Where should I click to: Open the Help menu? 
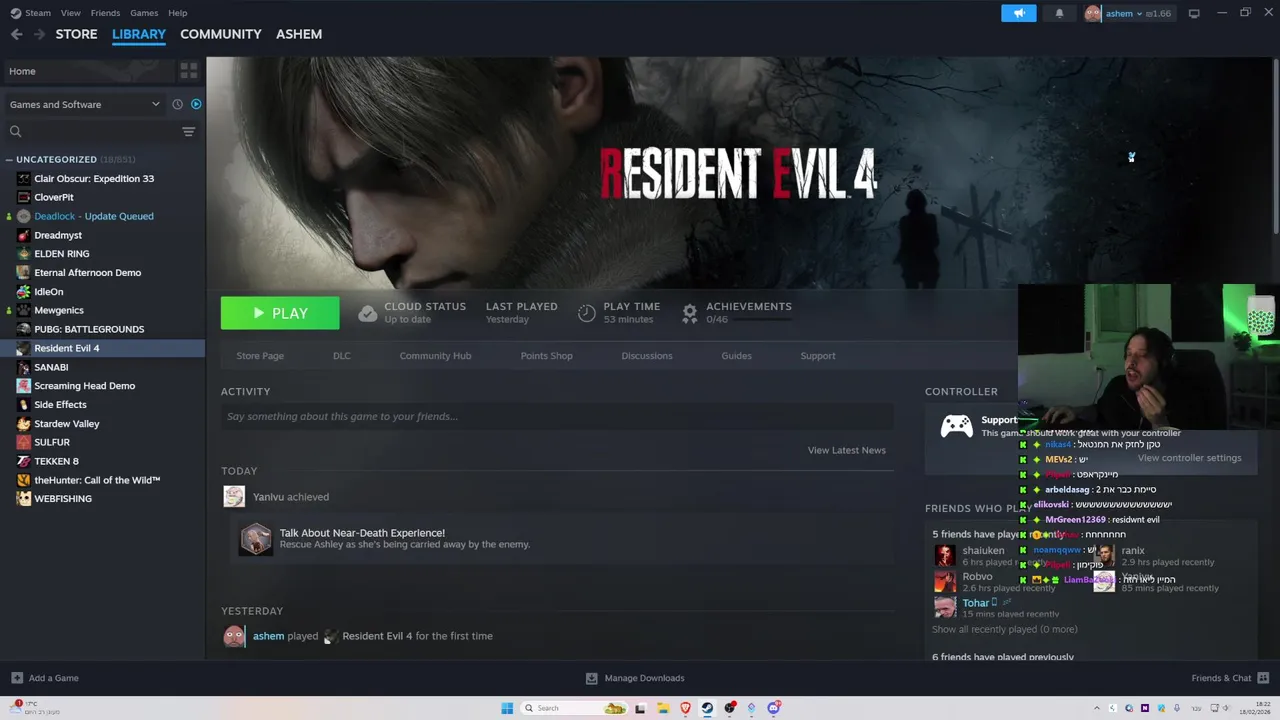178,13
